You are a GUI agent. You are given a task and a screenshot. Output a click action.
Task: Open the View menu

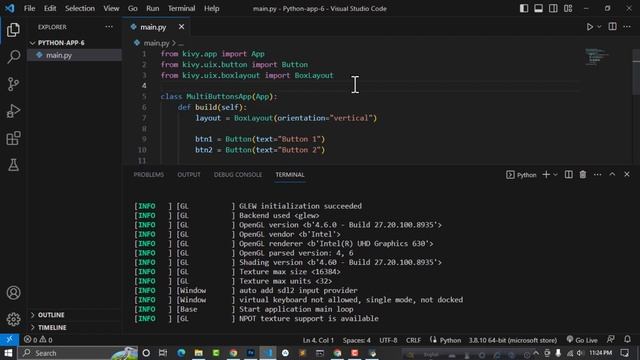coord(111,9)
